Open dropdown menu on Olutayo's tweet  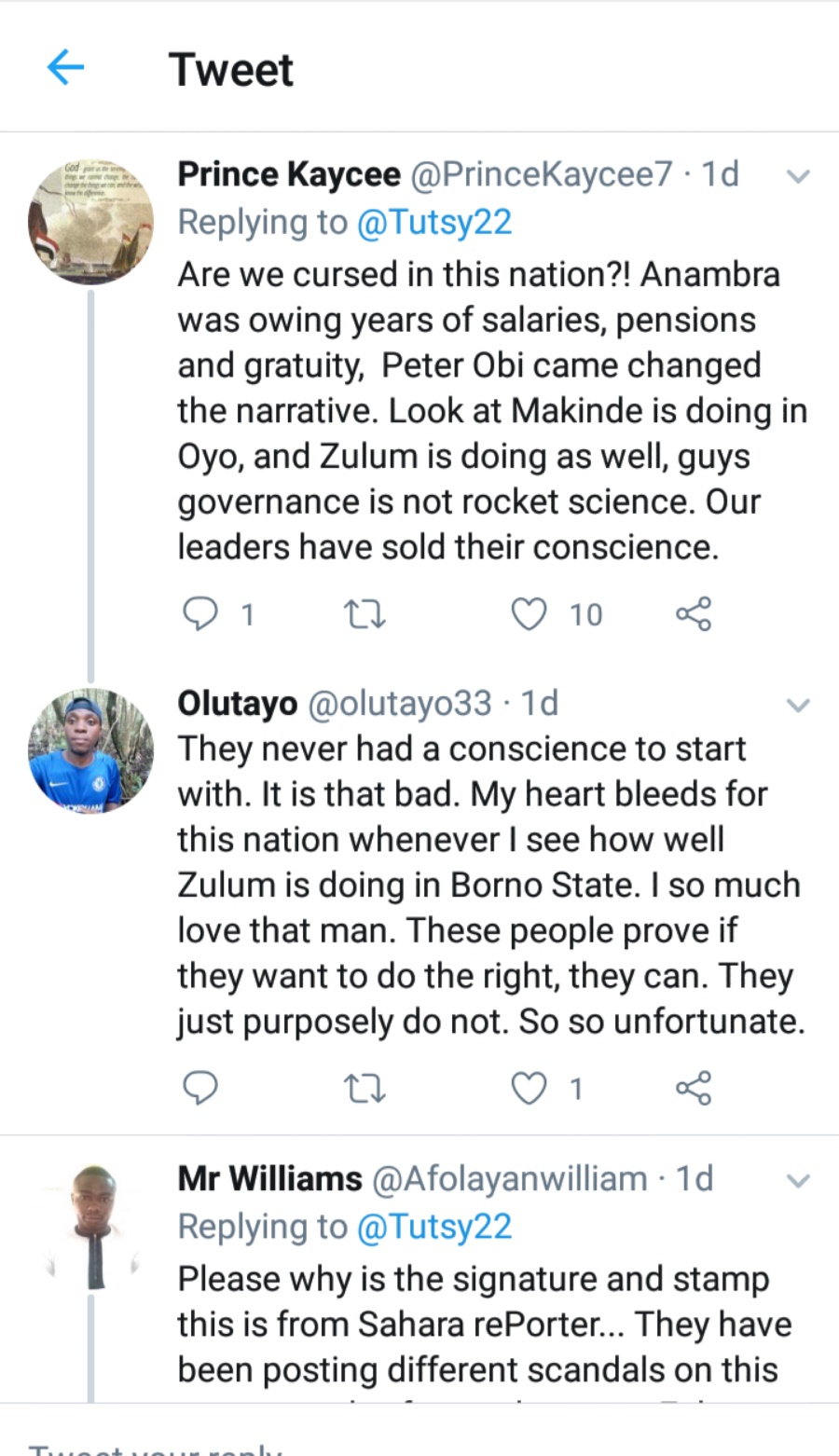pyautogui.click(x=798, y=706)
